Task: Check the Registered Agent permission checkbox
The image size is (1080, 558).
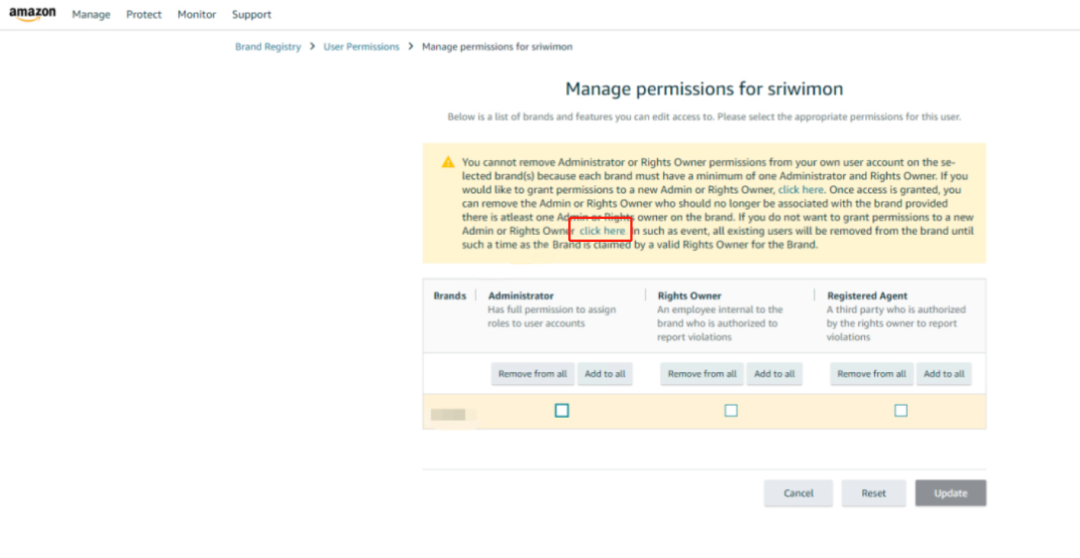Action: pyautogui.click(x=901, y=410)
